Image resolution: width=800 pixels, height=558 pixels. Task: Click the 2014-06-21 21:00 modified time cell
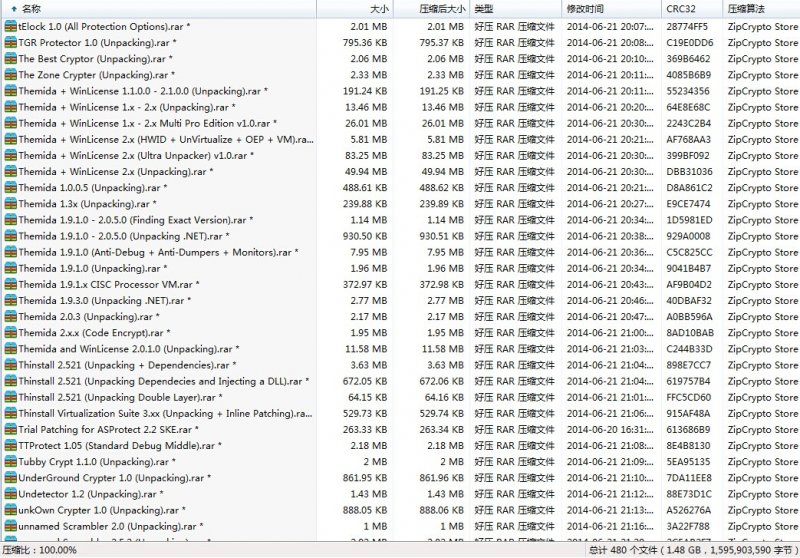pyautogui.click(x=610, y=333)
